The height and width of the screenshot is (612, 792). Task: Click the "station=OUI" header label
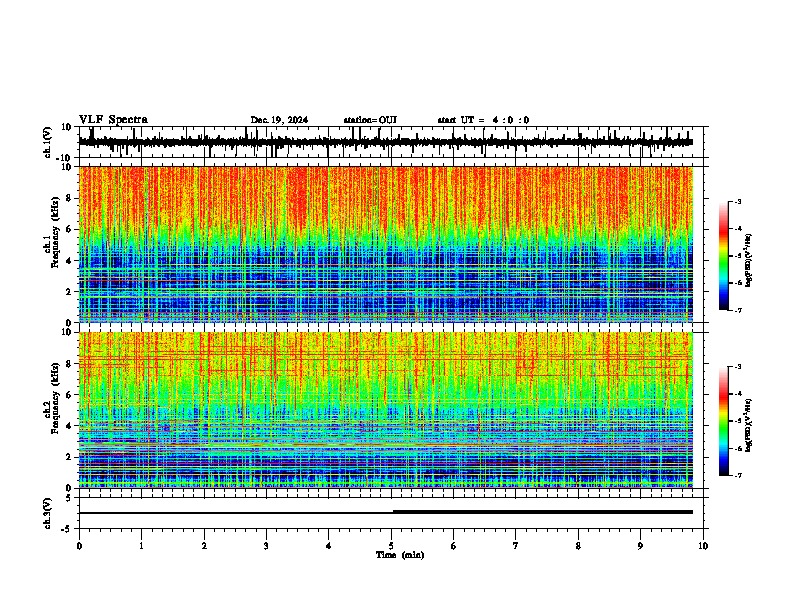pos(370,120)
